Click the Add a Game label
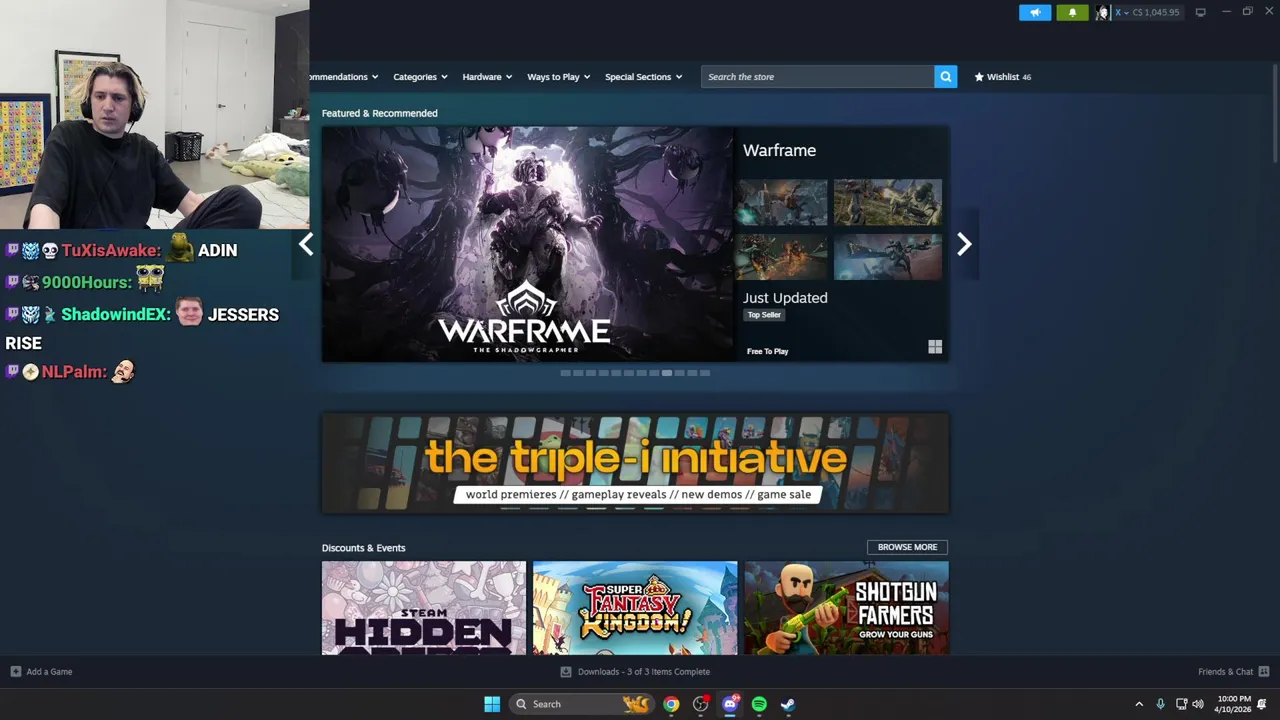The width and height of the screenshot is (1280, 720). [x=49, y=672]
